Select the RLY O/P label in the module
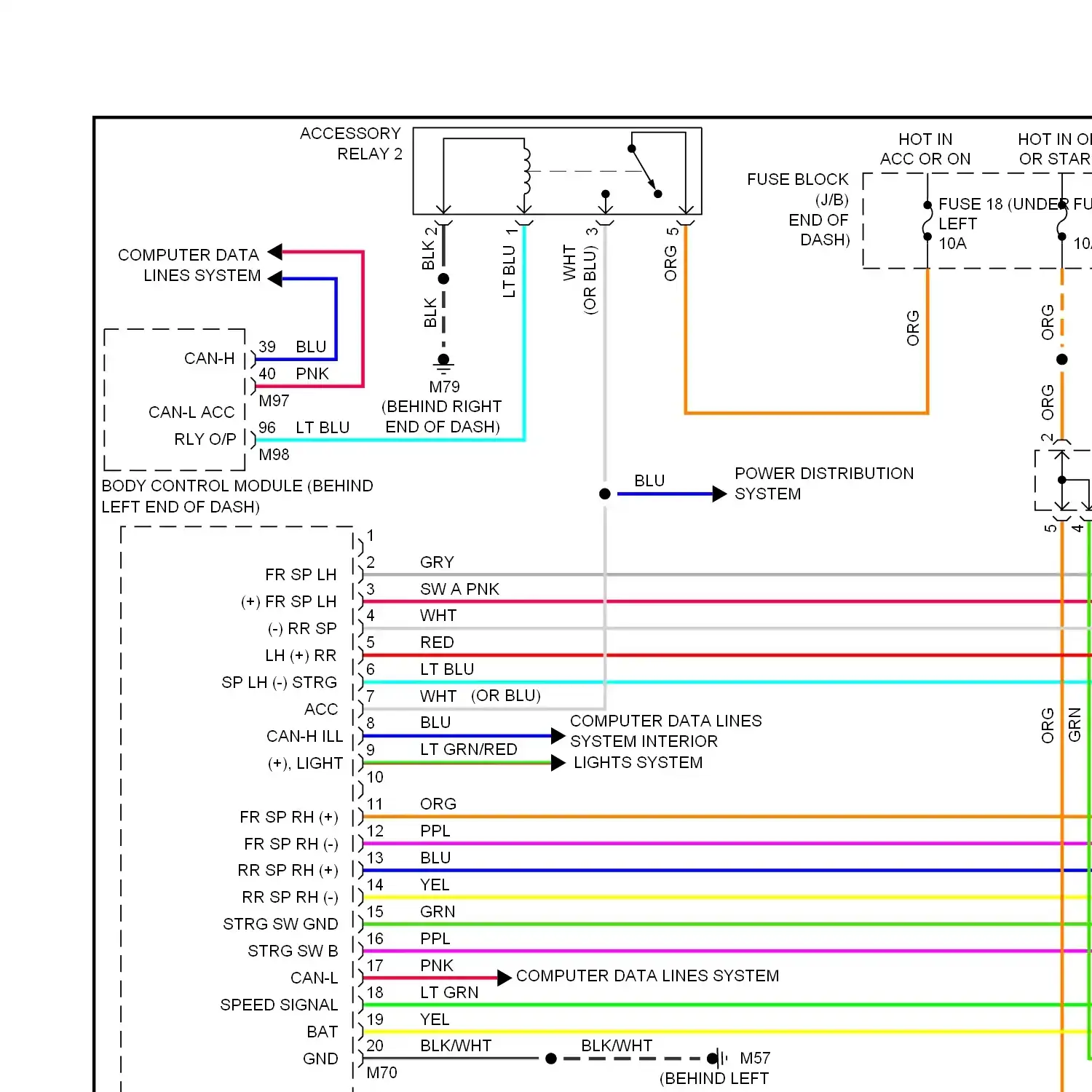 [205, 439]
